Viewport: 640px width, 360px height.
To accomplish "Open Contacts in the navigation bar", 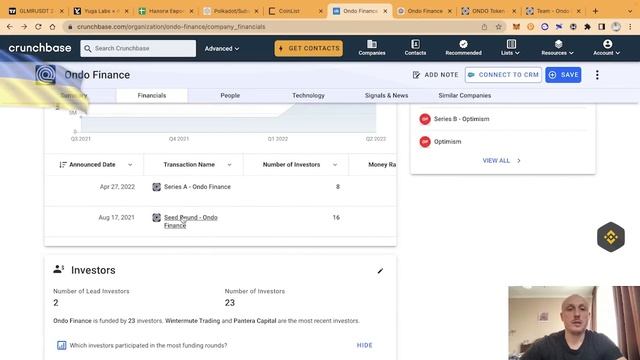I will (415, 48).
